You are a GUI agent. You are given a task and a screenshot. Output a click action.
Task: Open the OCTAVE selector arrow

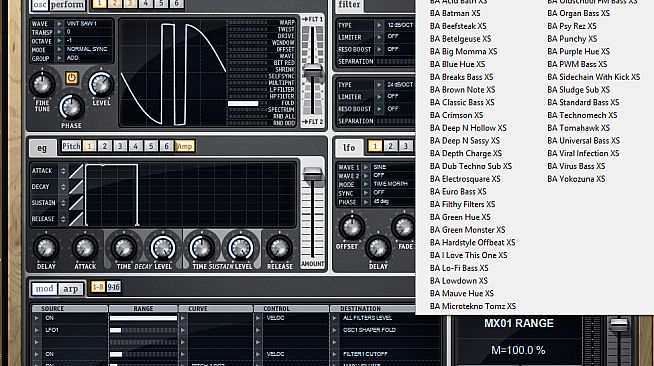click(x=59, y=41)
